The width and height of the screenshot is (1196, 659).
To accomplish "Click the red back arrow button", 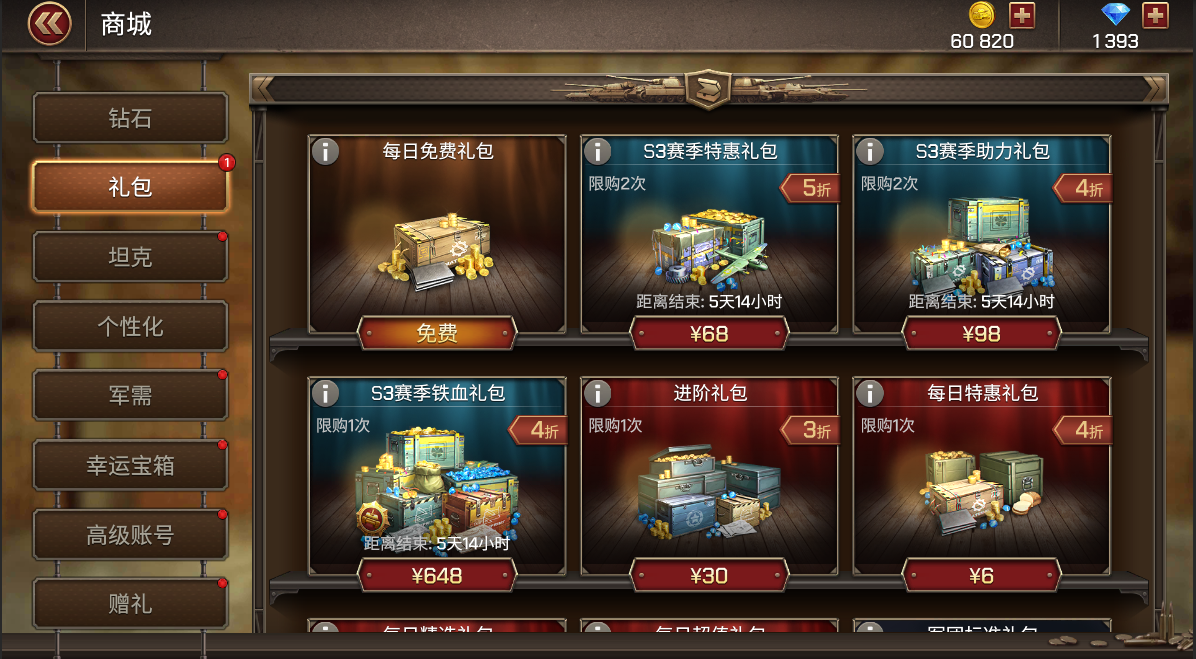I will point(50,24).
